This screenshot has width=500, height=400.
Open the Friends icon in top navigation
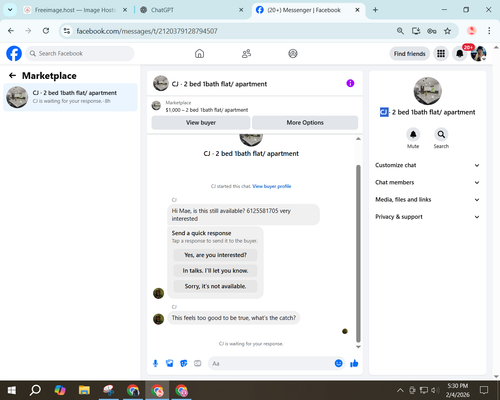point(246,53)
